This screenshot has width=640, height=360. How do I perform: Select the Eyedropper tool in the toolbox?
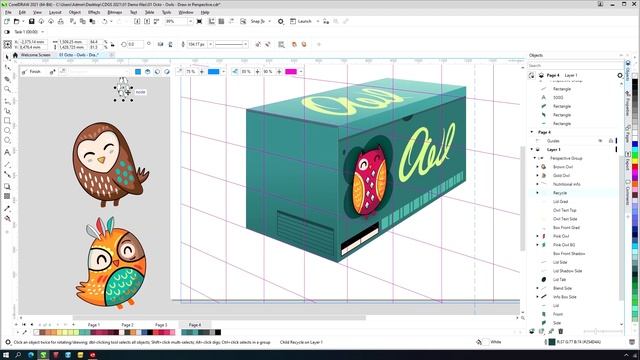[x=7, y=209]
